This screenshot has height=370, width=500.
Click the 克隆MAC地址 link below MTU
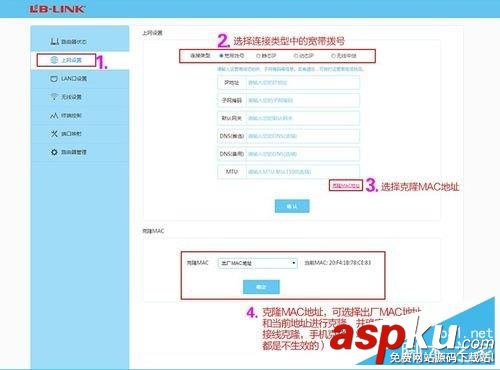coord(346,186)
